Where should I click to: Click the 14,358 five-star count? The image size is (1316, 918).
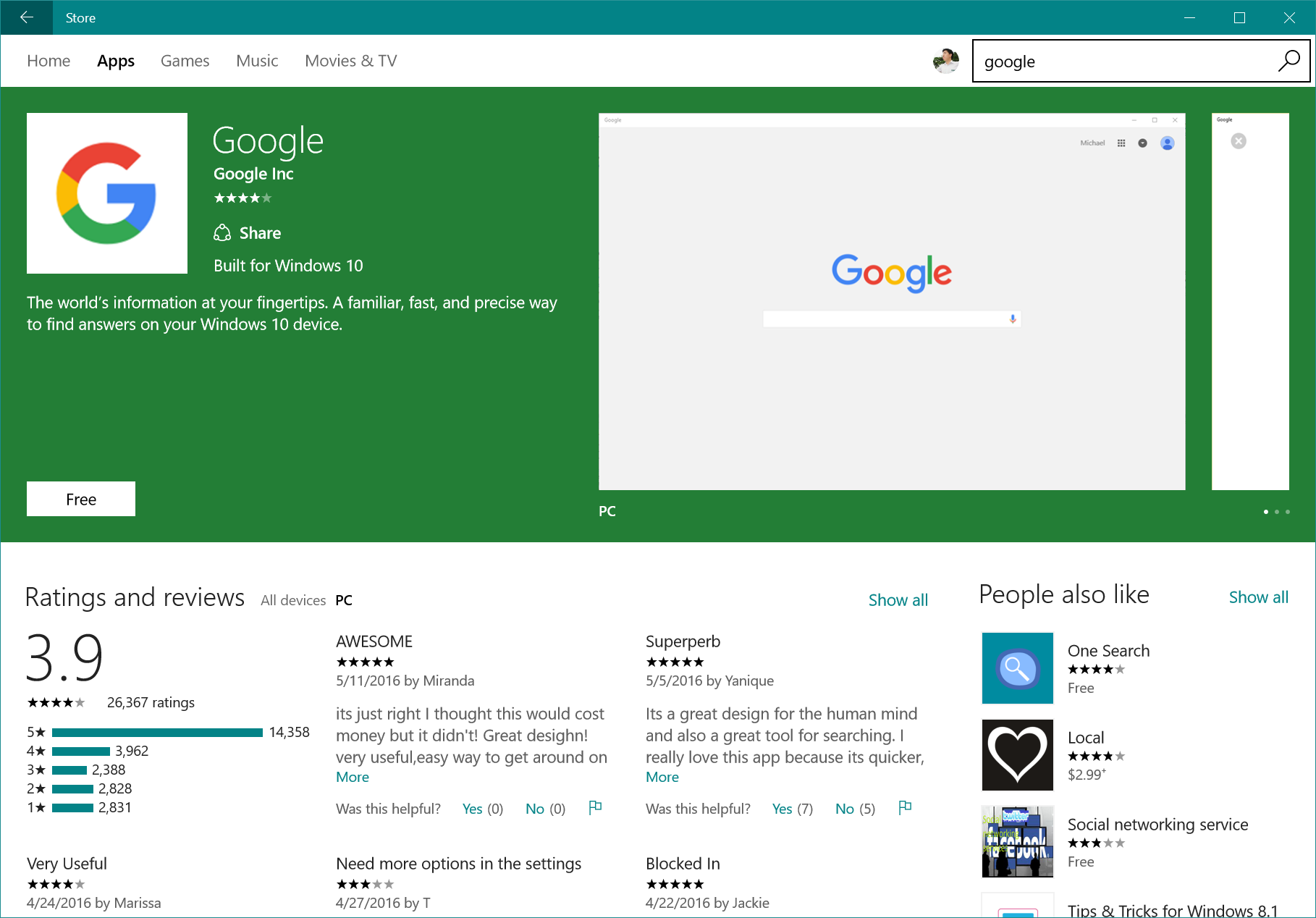point(289,733)
